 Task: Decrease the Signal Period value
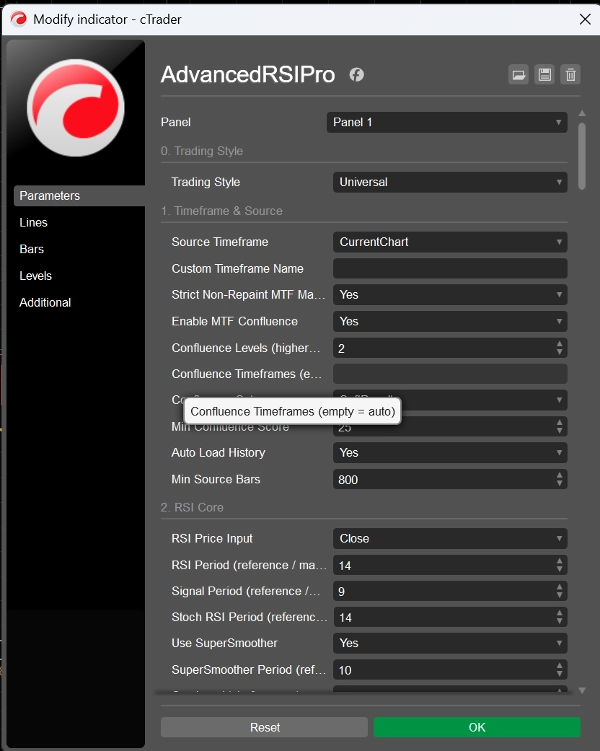pos(559,596)
